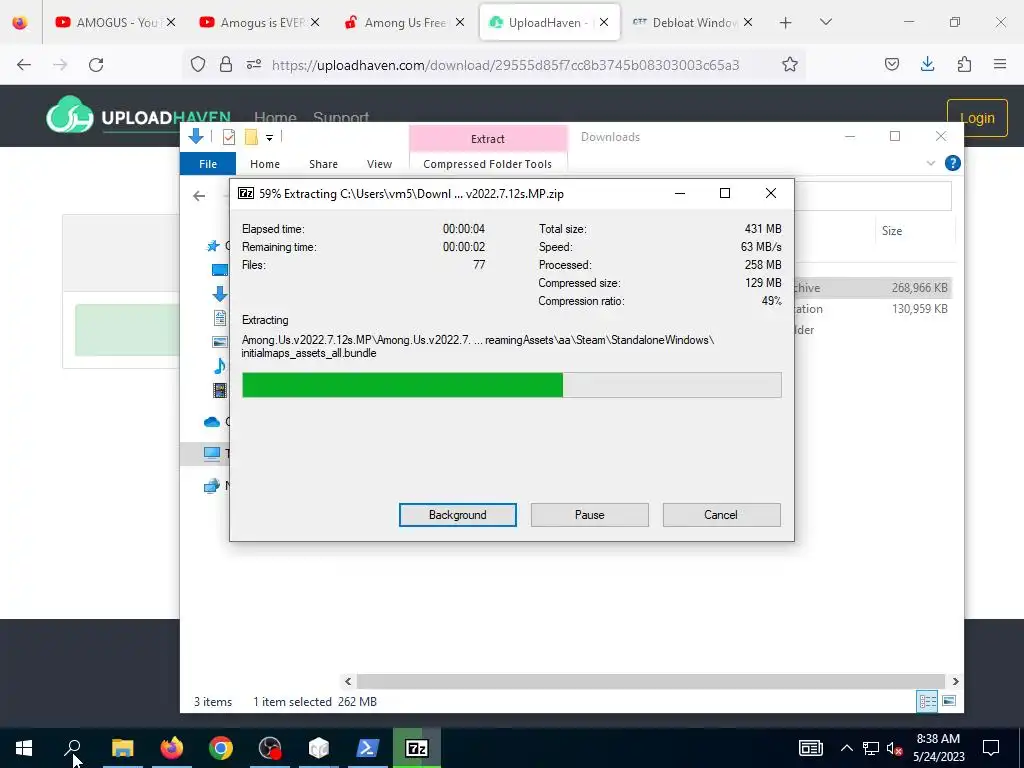Click muted volume icon in system tray

[x=894, y=748]
